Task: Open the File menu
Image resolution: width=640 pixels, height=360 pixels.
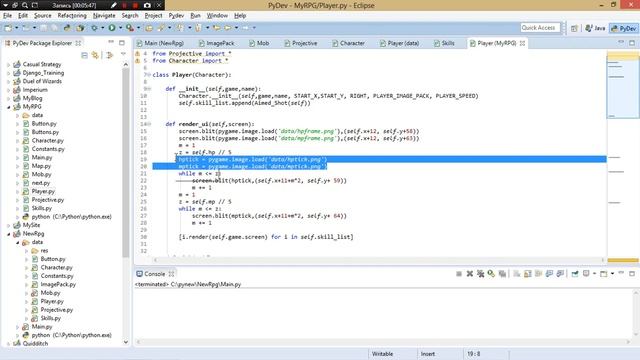Action: tap(7, 16)
